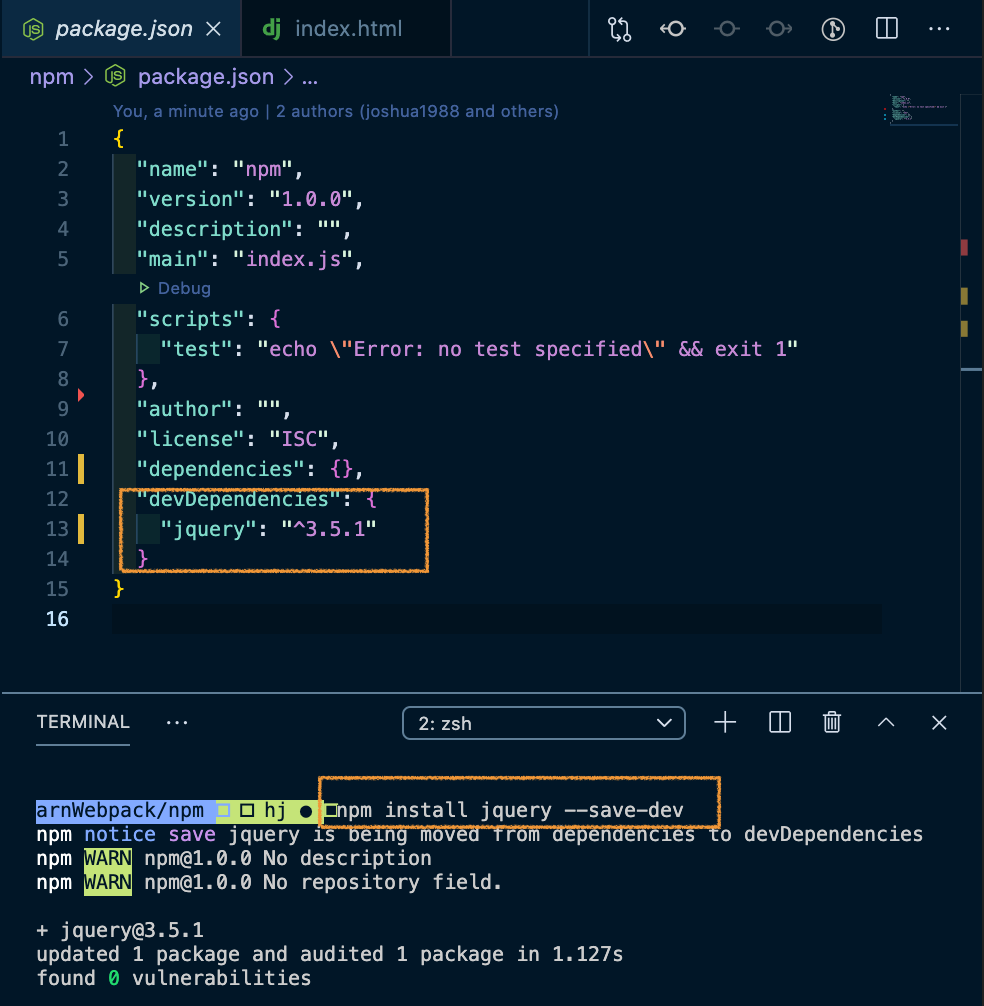
Task: Click the yellow change marker beside line 11
Action: (82, 468)
